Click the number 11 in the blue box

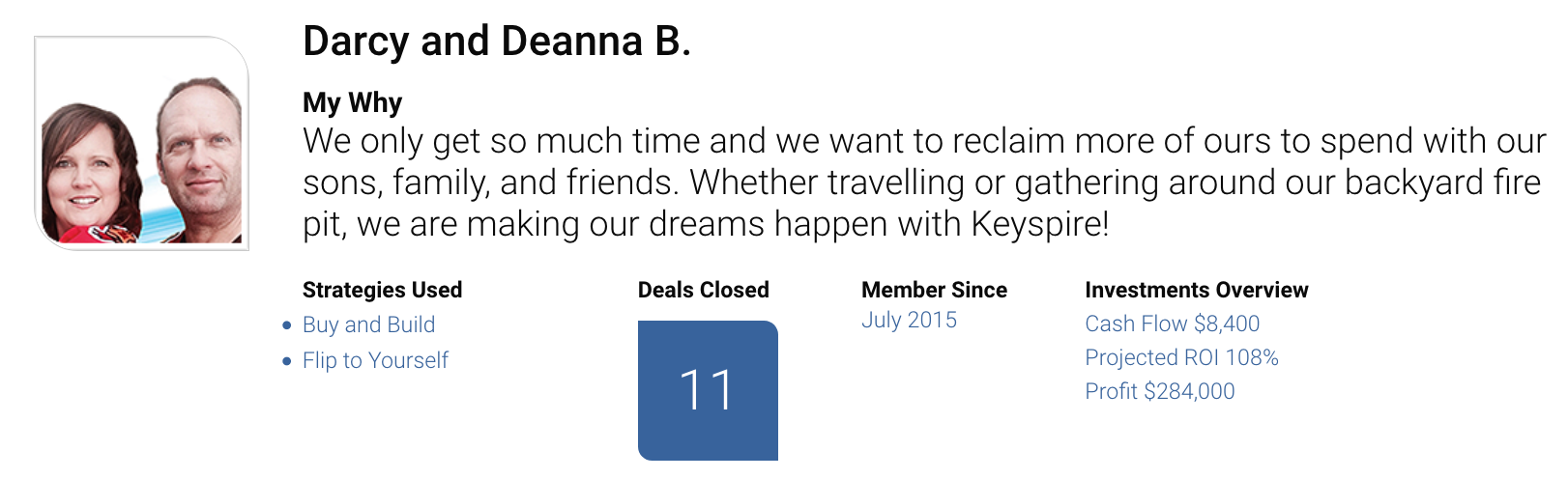[x=707, y=390]
